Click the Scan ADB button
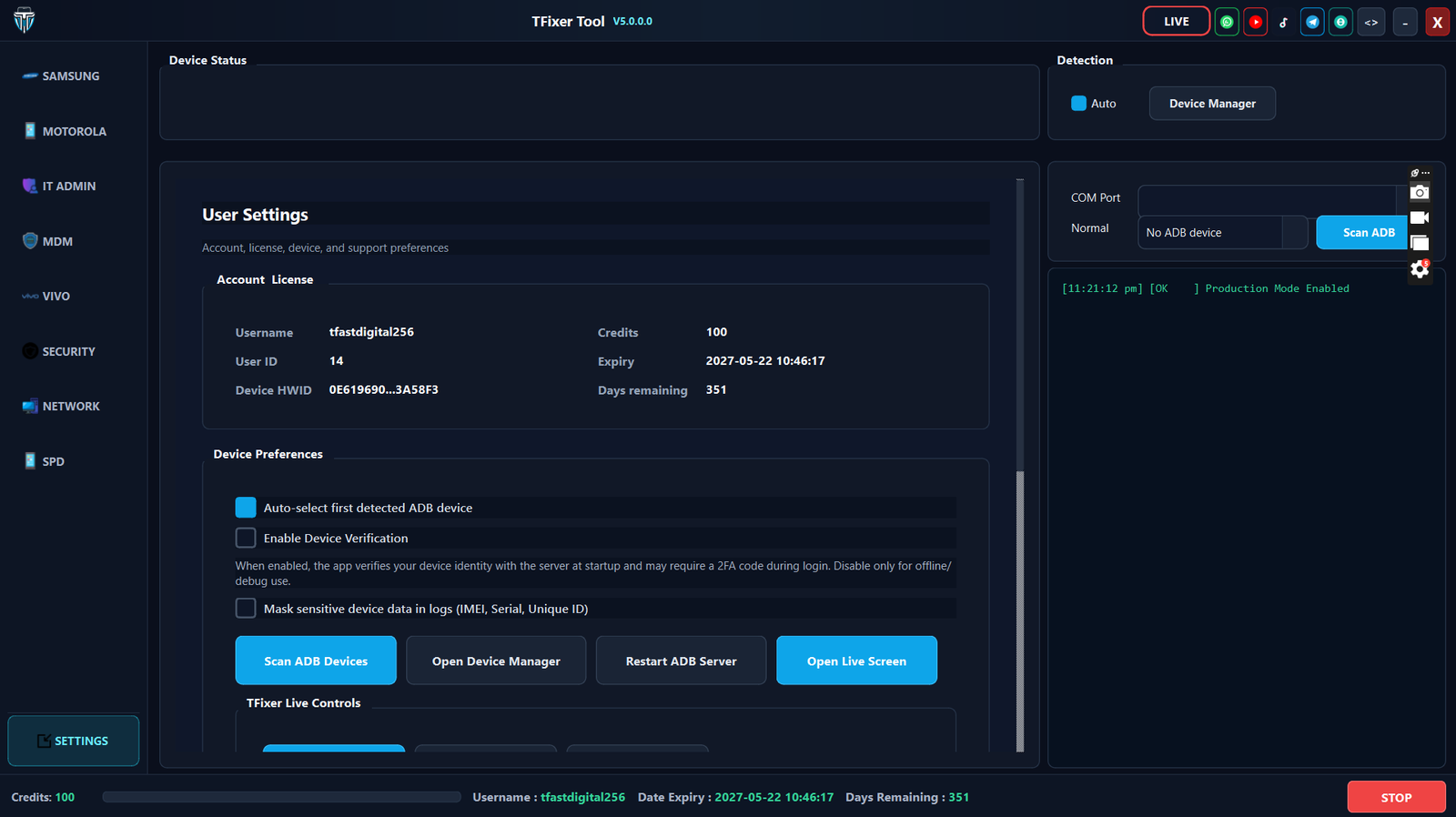This screenshot has height=817, width=1456. pos(1363,233)
